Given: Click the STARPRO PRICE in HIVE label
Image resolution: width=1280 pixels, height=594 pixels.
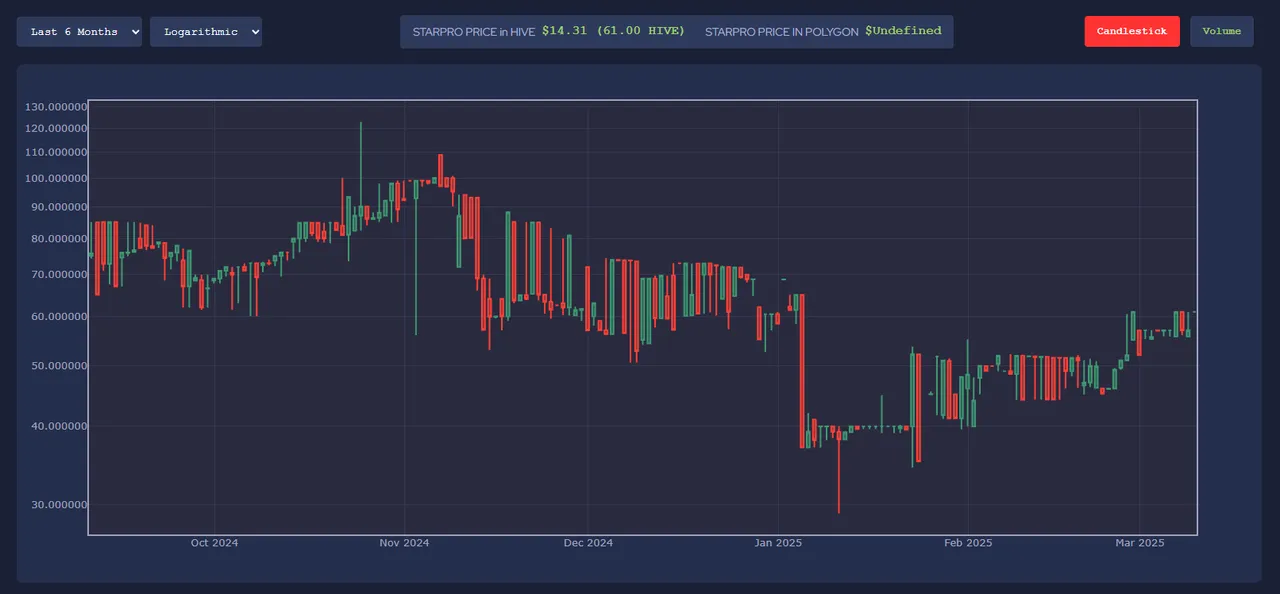Looking at the screenshot, I should point(474,32).
